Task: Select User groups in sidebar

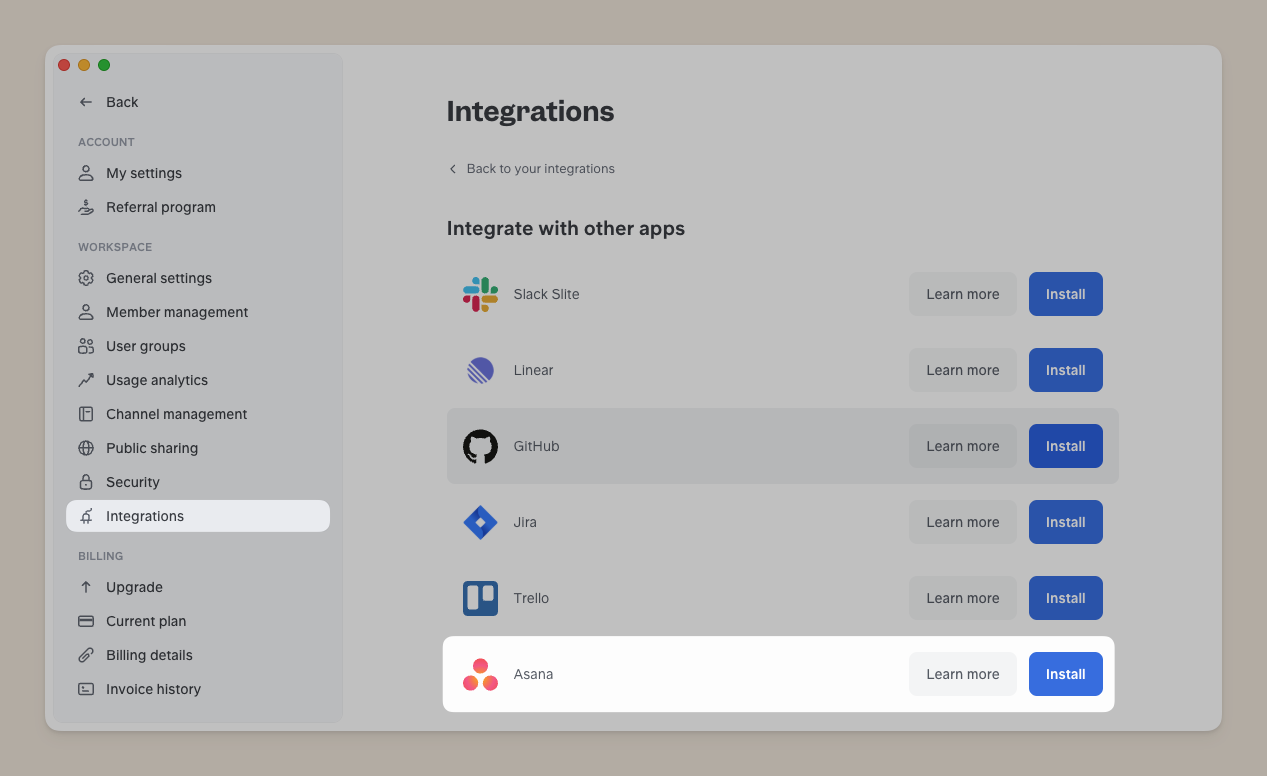Action: click(x=198, y=346)
